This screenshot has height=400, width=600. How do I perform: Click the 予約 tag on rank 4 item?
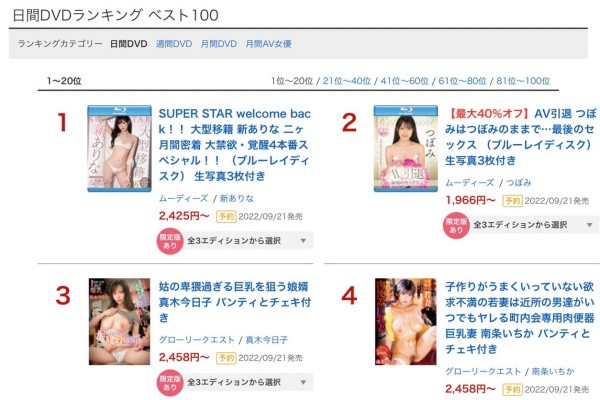click(512, 390)
